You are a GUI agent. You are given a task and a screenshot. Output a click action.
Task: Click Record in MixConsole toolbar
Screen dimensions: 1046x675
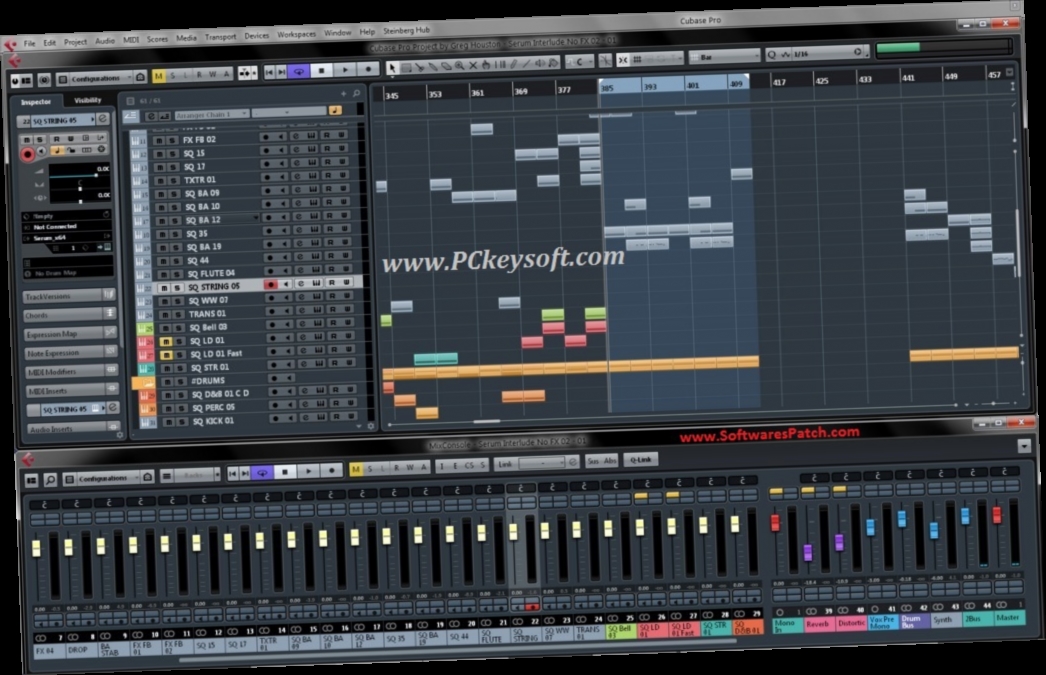coord(332,470)
